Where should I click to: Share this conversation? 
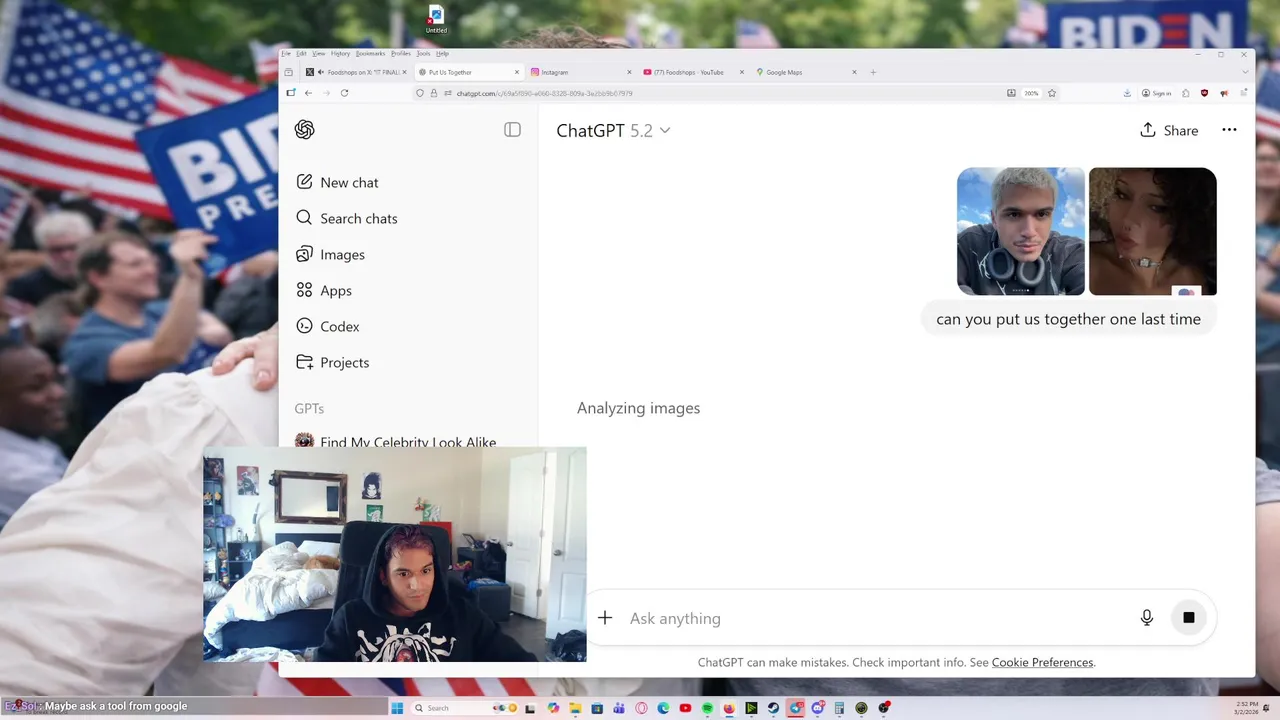click(x=1169, y=130)
